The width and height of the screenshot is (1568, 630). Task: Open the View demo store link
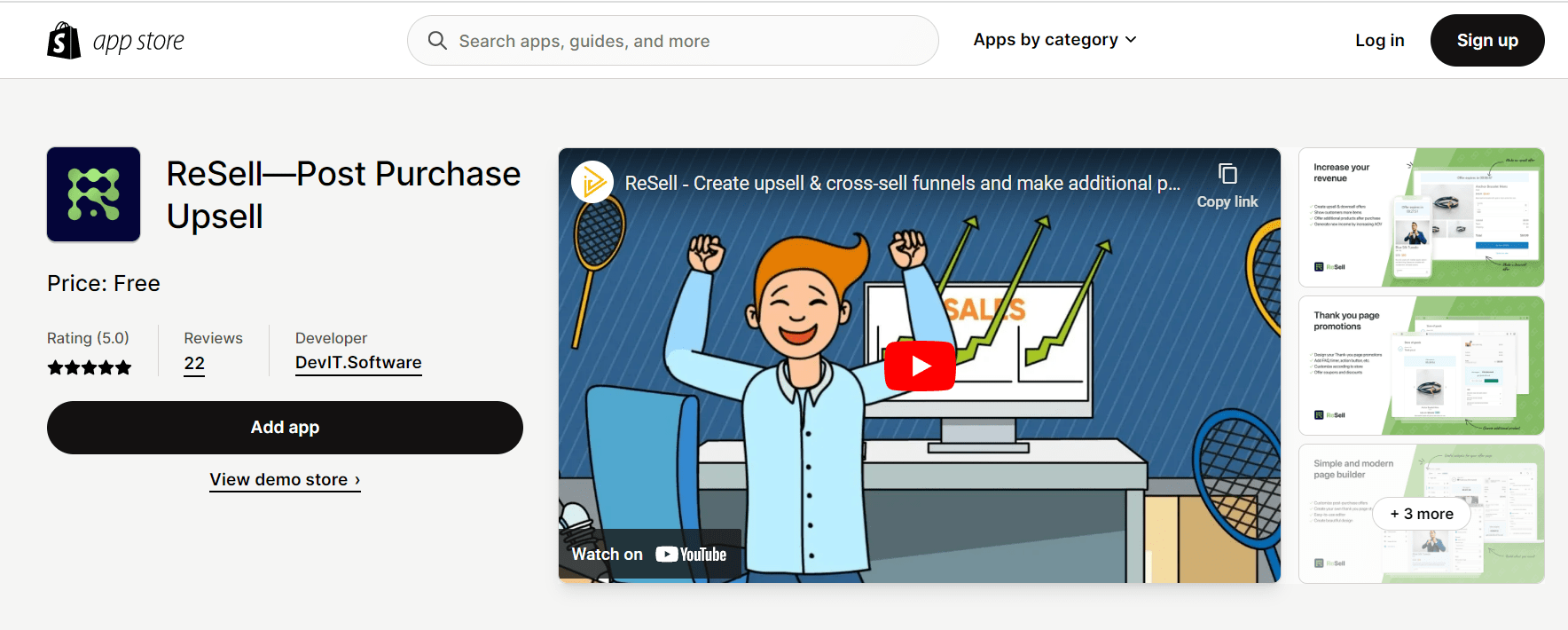pos(285,480)
